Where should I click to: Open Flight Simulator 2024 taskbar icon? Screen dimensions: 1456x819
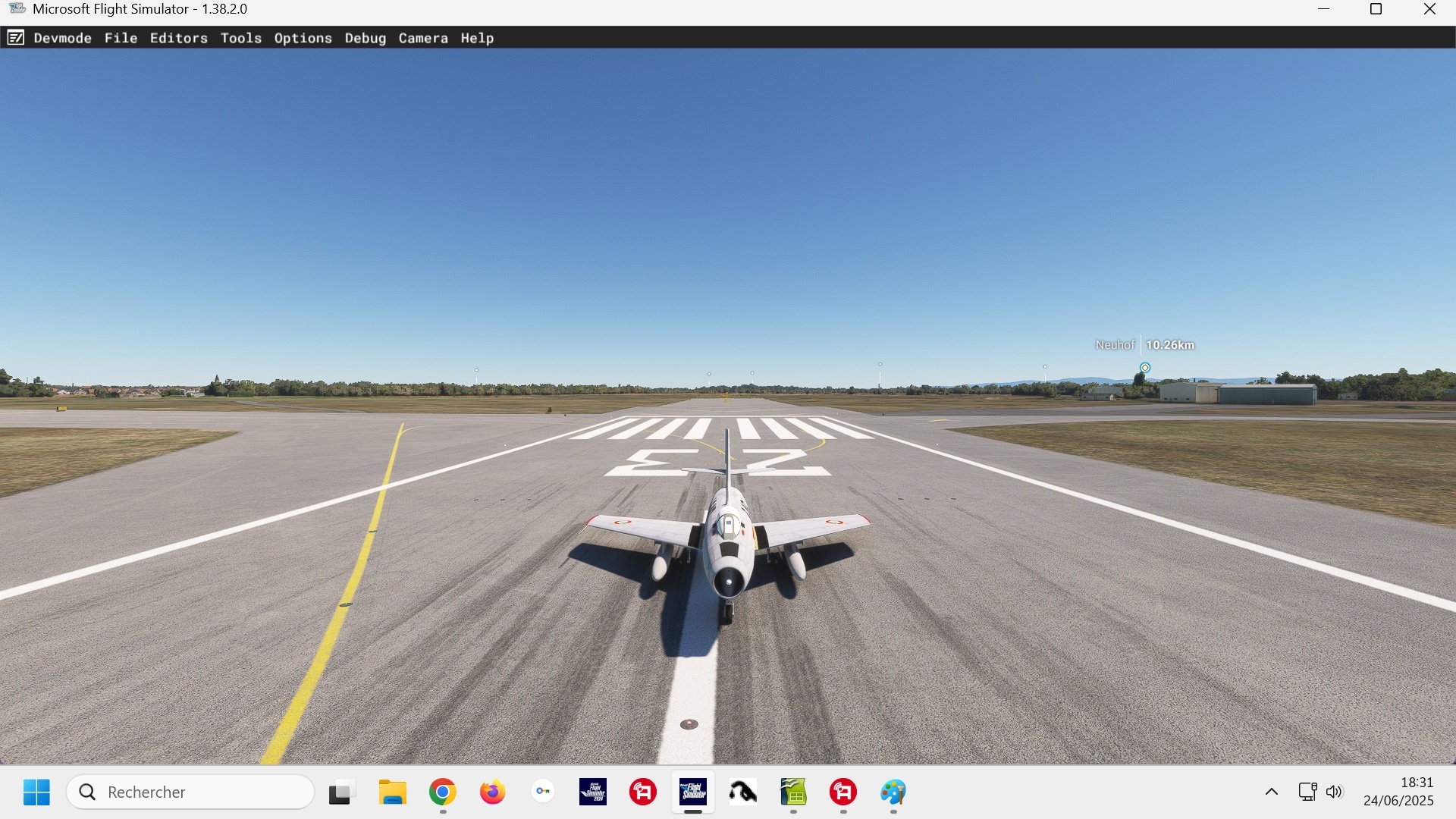593,792
